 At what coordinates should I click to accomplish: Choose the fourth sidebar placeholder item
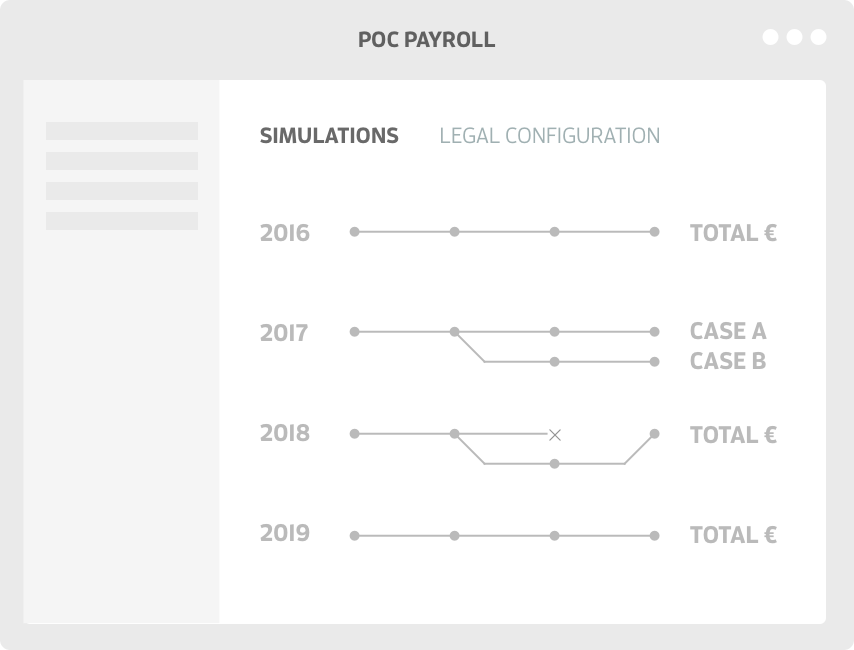click(x=122, y=221)
